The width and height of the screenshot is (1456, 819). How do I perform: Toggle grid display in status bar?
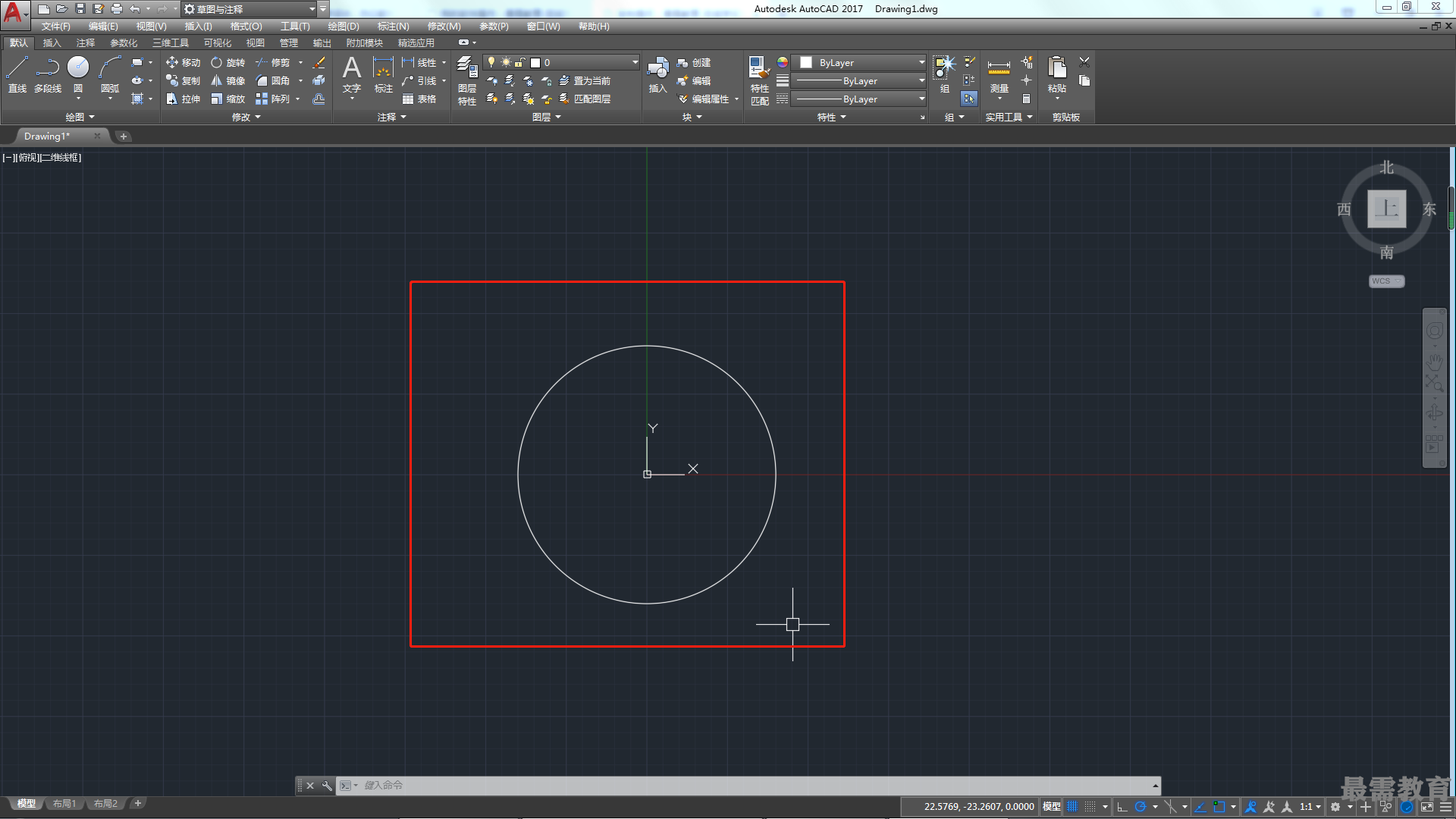pos(1072,807)
